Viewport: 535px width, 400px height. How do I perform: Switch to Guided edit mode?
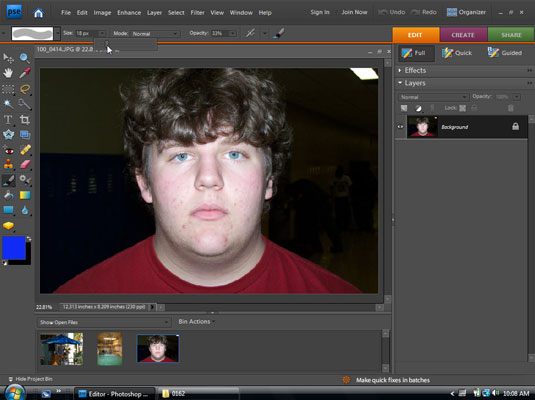pyautogui.click(x=505, y=53)
